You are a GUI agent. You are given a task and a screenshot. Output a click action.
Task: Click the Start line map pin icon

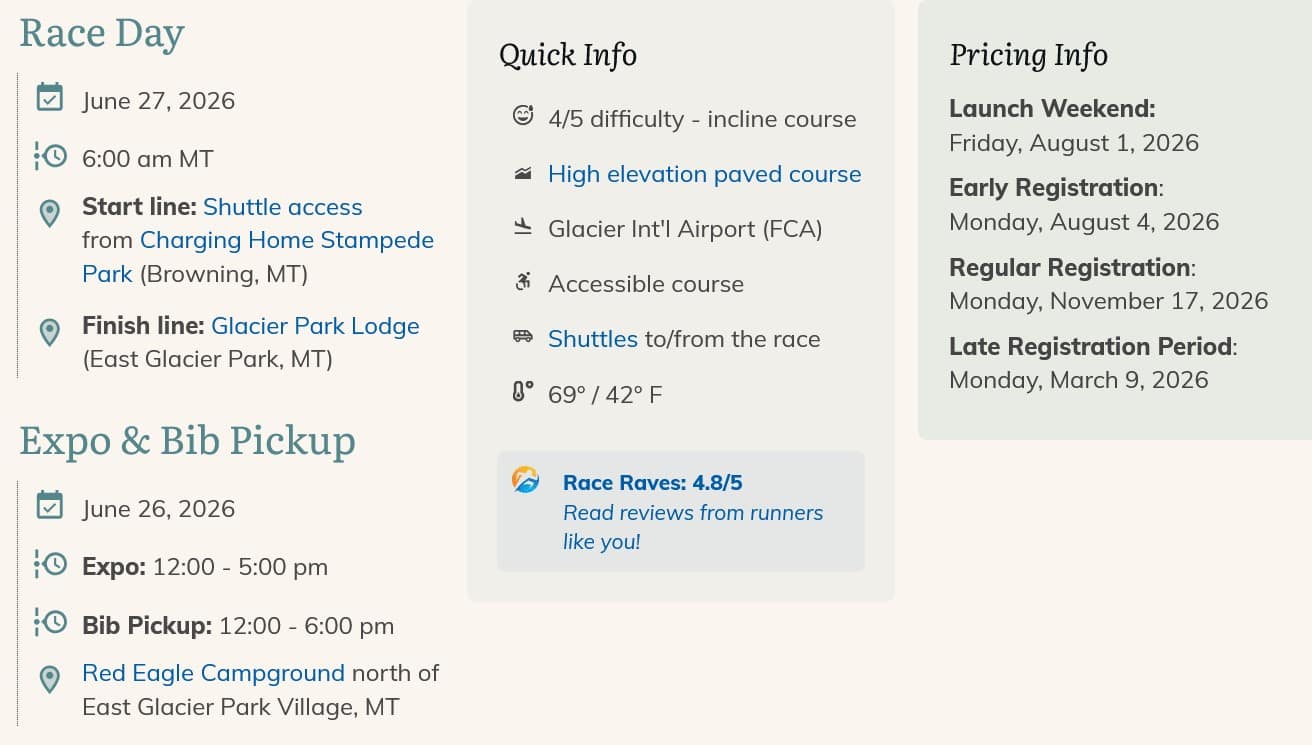click(49, 212)
